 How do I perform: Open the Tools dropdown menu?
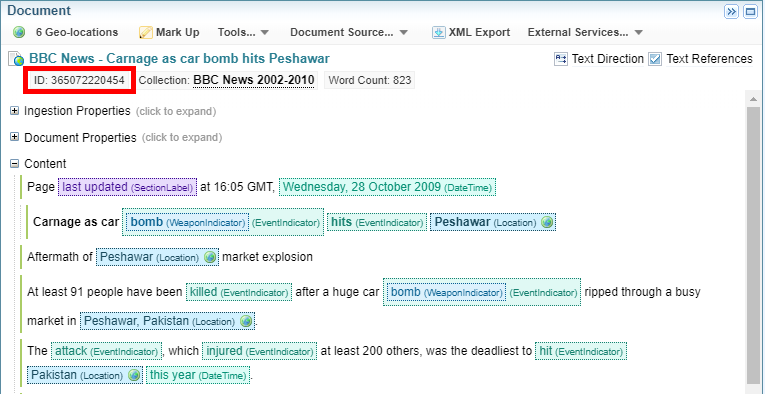(243, 33)
